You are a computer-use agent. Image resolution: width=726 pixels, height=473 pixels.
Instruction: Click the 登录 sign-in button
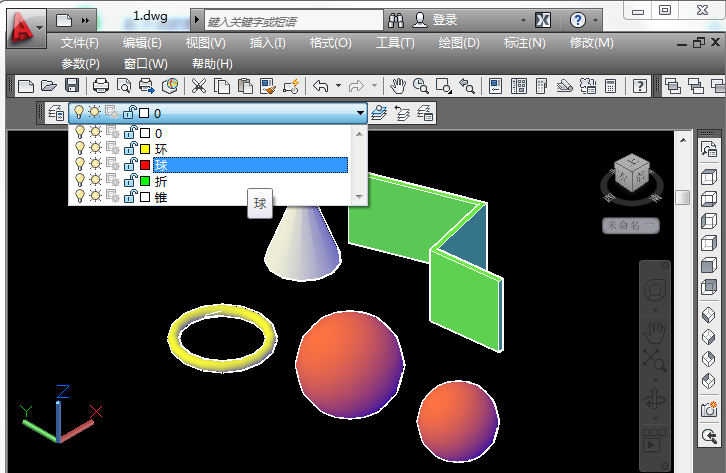(435, 20)
